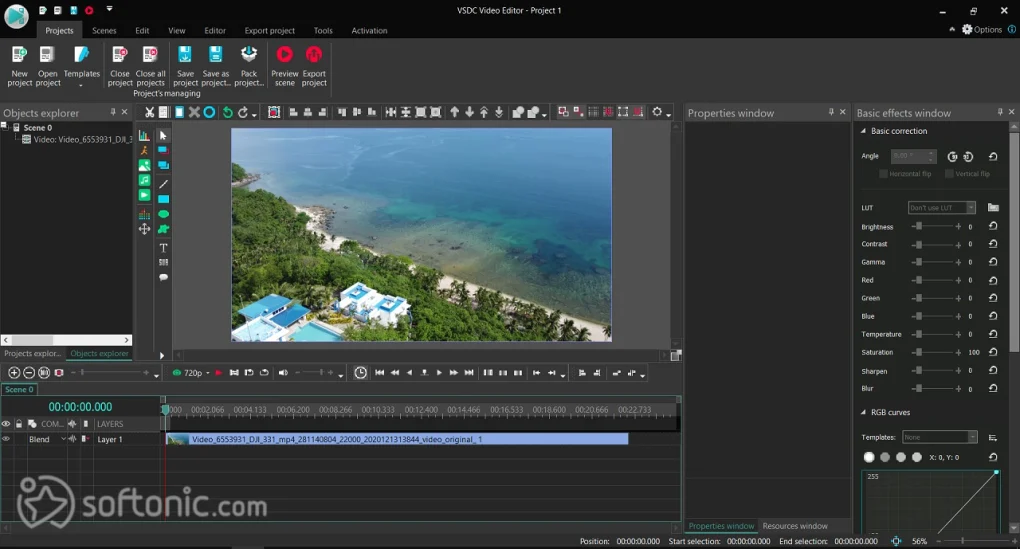Pin the Properties window panel
The image size is (1020, 549).
(x=831, y=112)
